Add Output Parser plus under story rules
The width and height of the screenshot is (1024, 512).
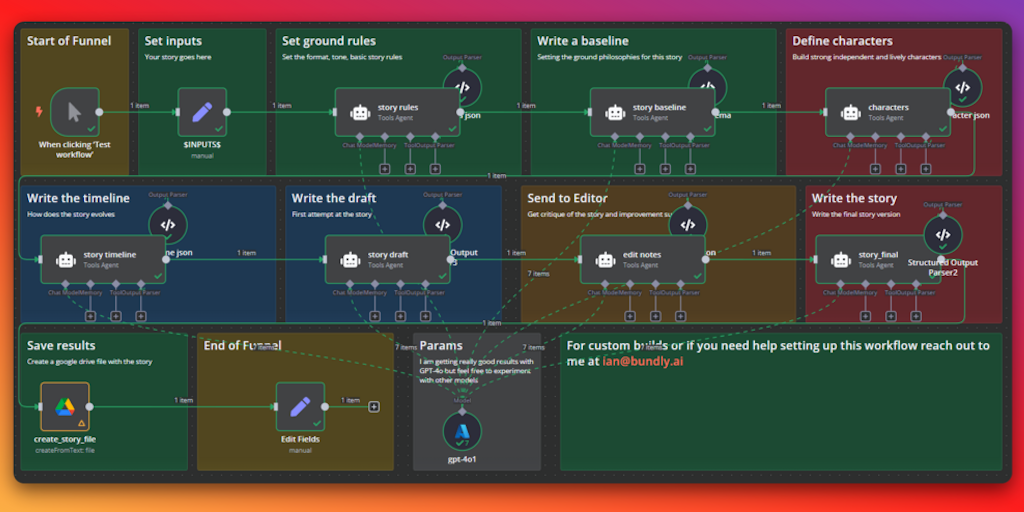tap(435, 168)
